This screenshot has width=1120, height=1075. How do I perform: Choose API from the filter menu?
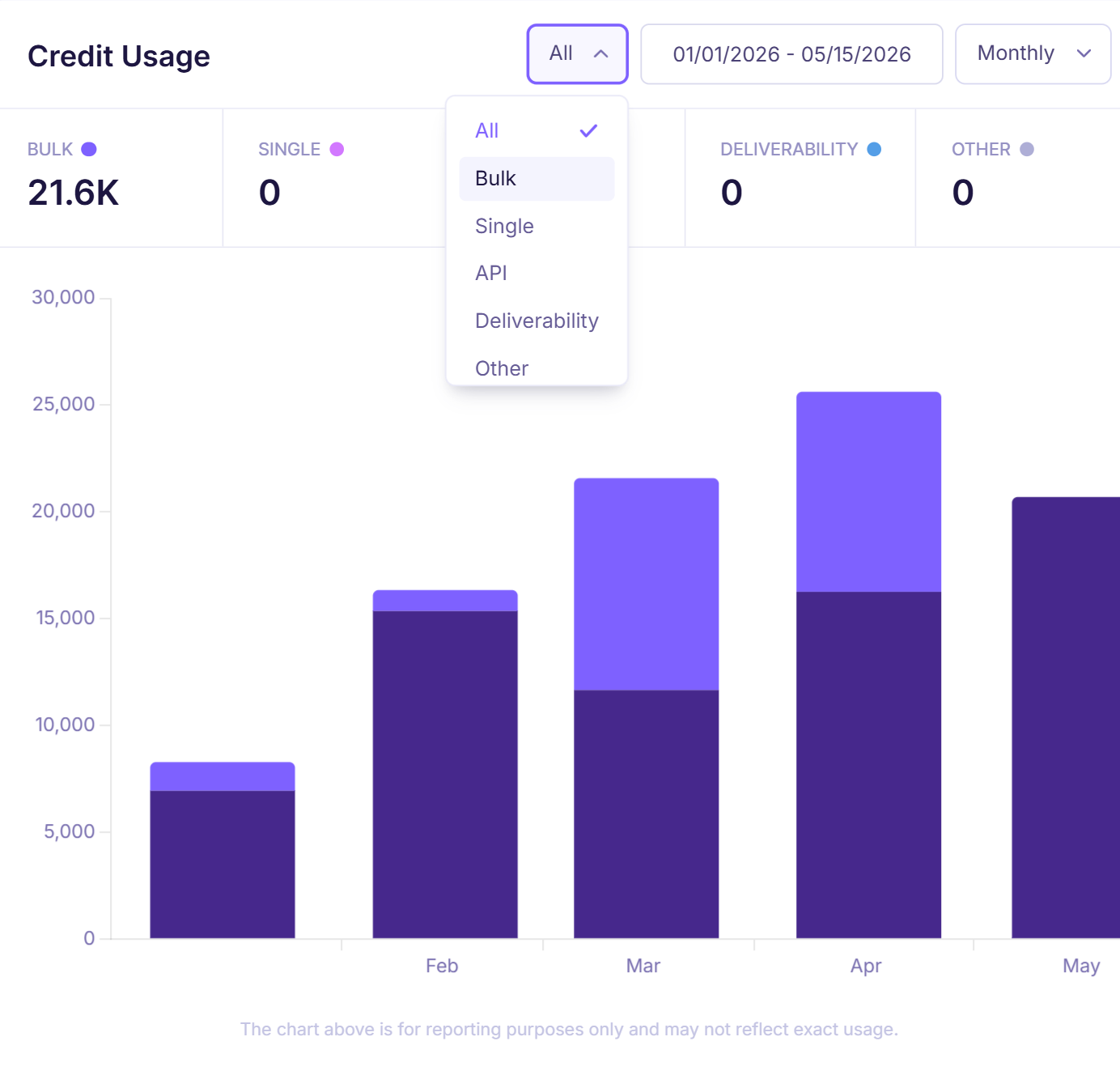(537, 274)
